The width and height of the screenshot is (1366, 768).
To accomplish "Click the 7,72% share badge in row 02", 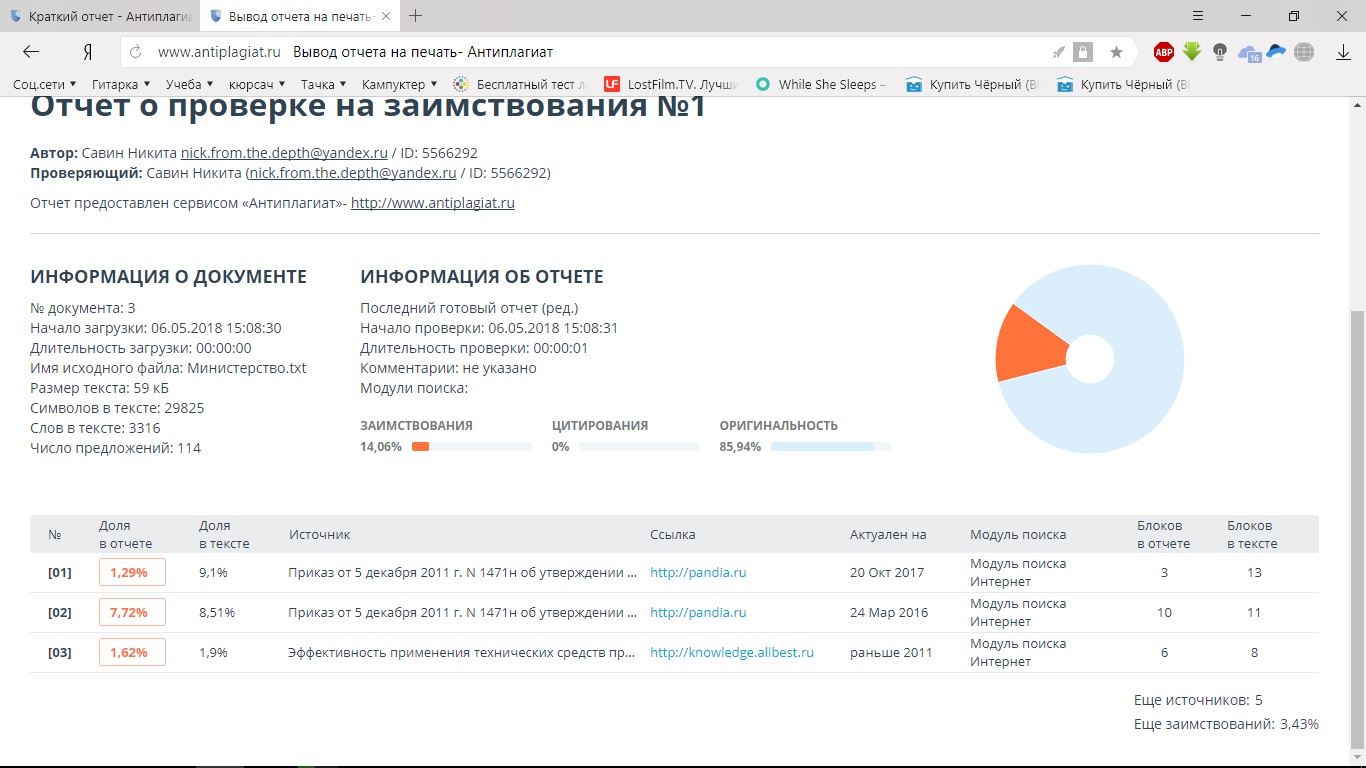I will (132, 612).
